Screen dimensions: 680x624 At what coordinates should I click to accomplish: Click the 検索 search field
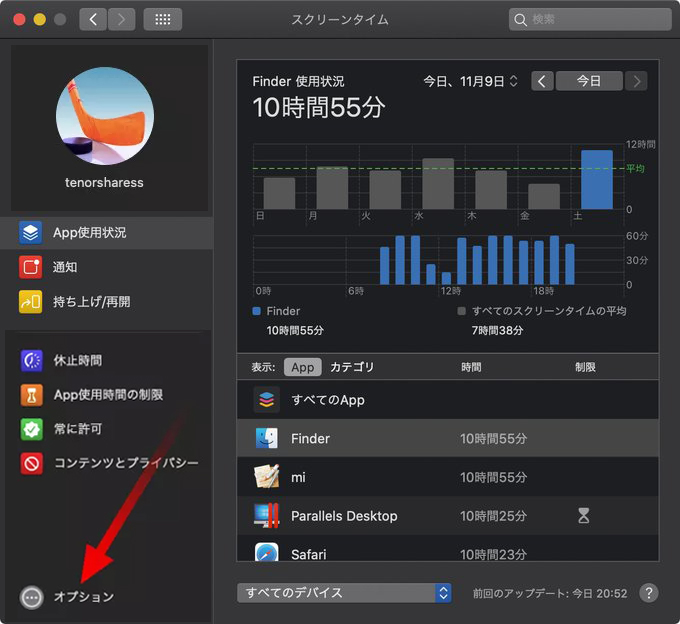point(590,19)
